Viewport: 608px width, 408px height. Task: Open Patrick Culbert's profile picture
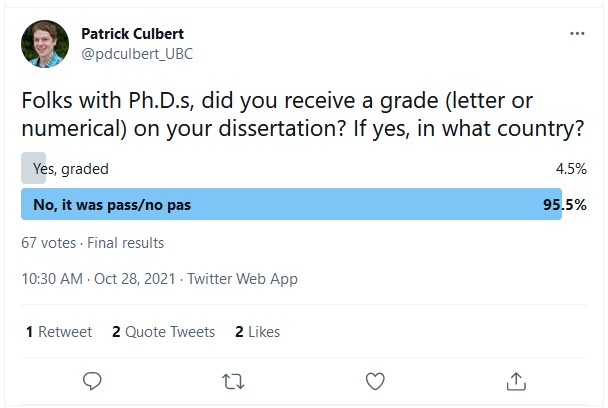[45, 44]
